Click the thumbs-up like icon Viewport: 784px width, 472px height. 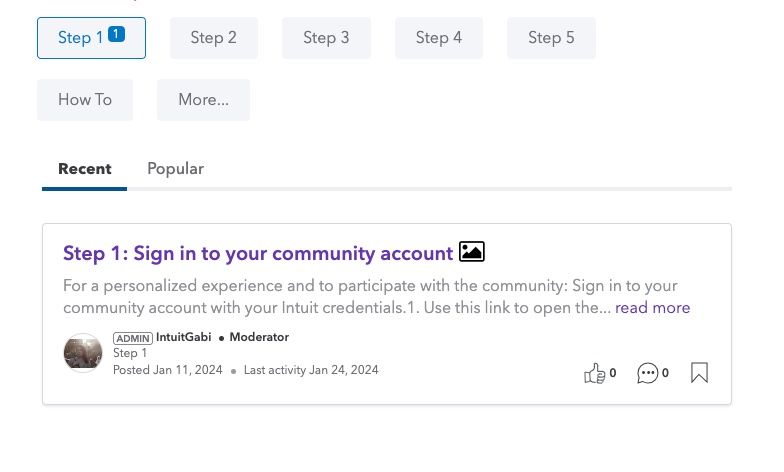click(594, 373)
